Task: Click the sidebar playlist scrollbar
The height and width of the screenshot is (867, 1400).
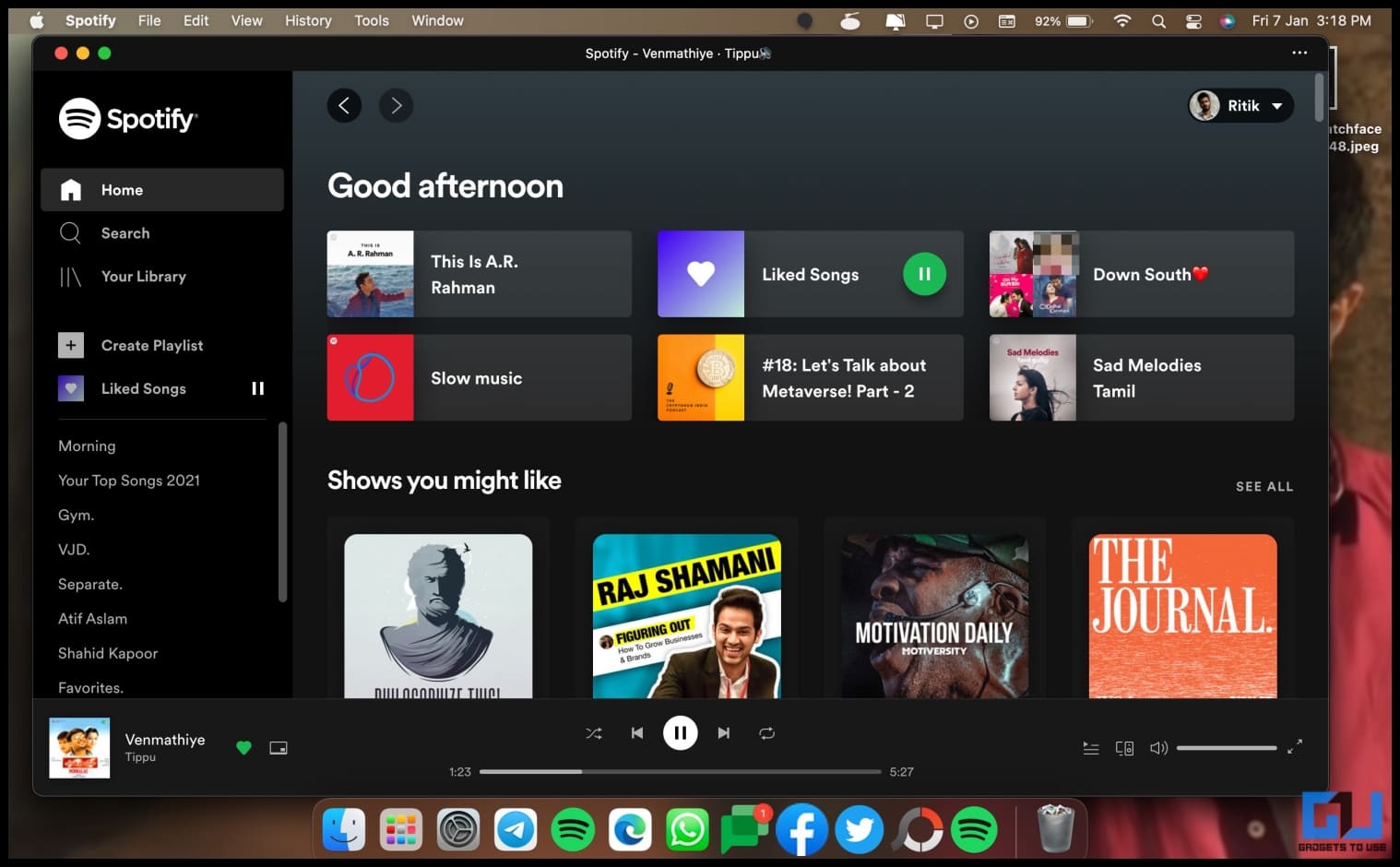Action: click(x=282, y=512)
